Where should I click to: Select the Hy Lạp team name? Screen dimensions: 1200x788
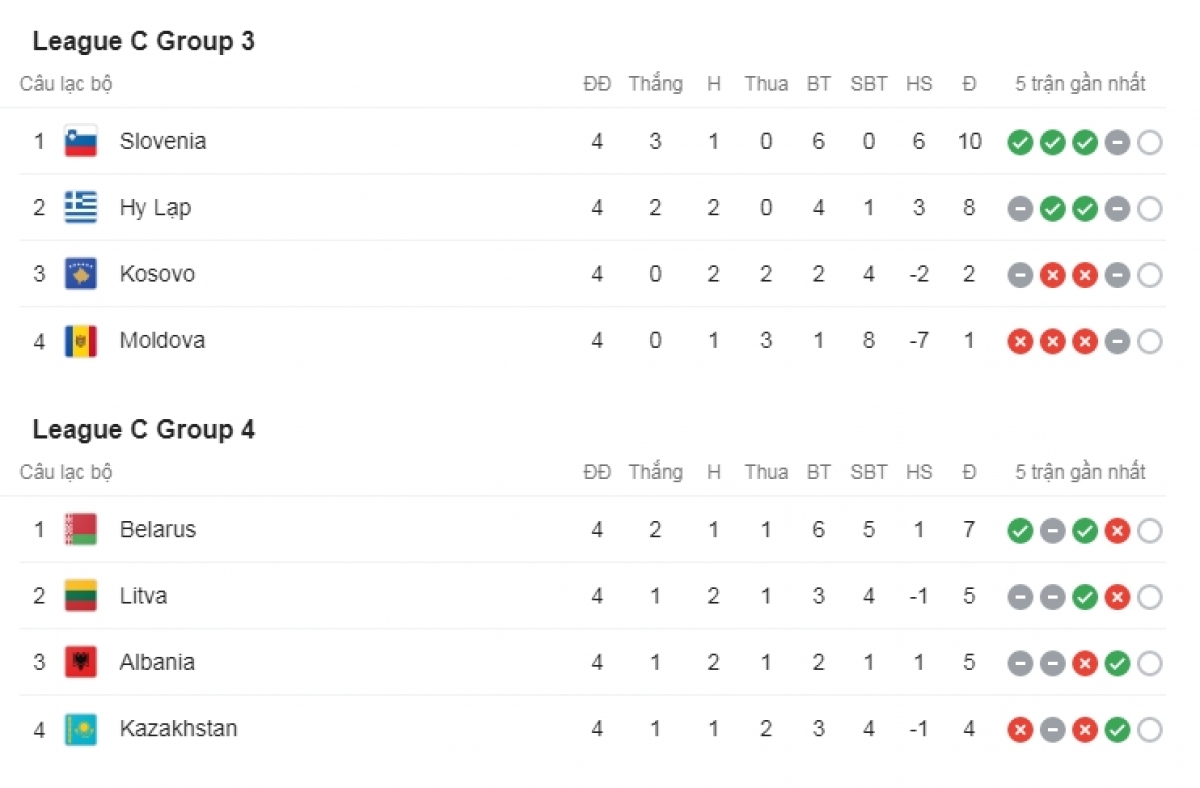[x=155, y=208]
